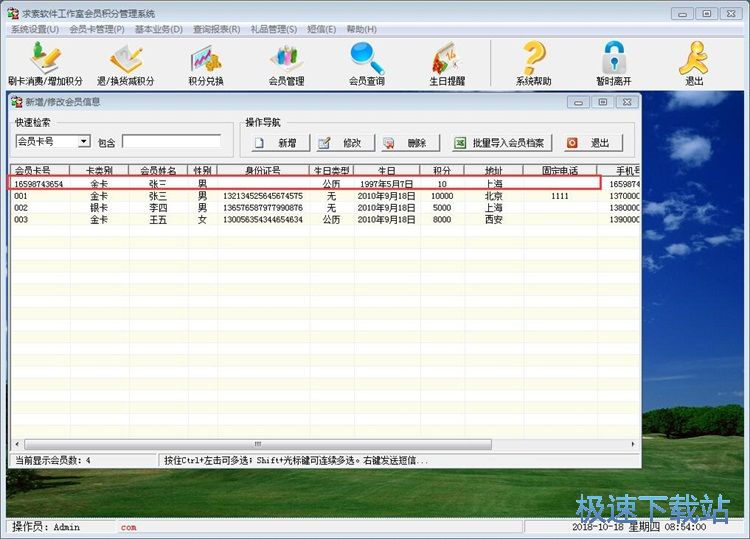Click the 退出 button in 操作导航

(x=593, y=143)
